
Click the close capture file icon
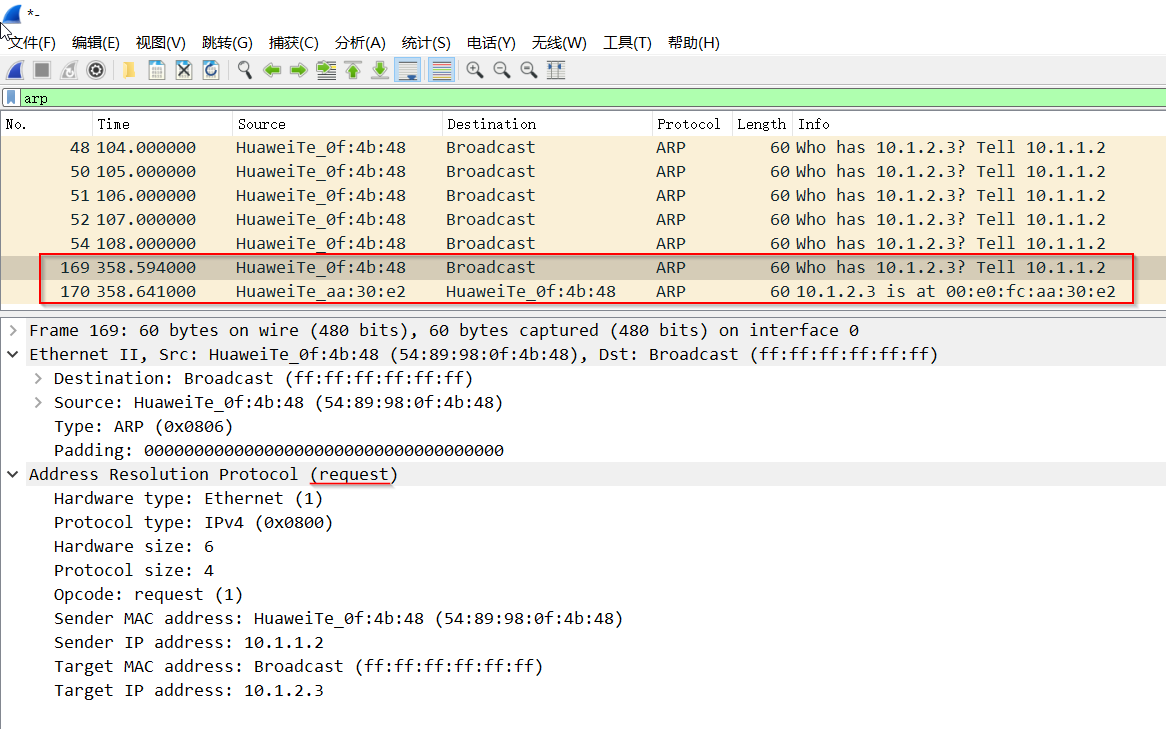[x=184, y=70]
